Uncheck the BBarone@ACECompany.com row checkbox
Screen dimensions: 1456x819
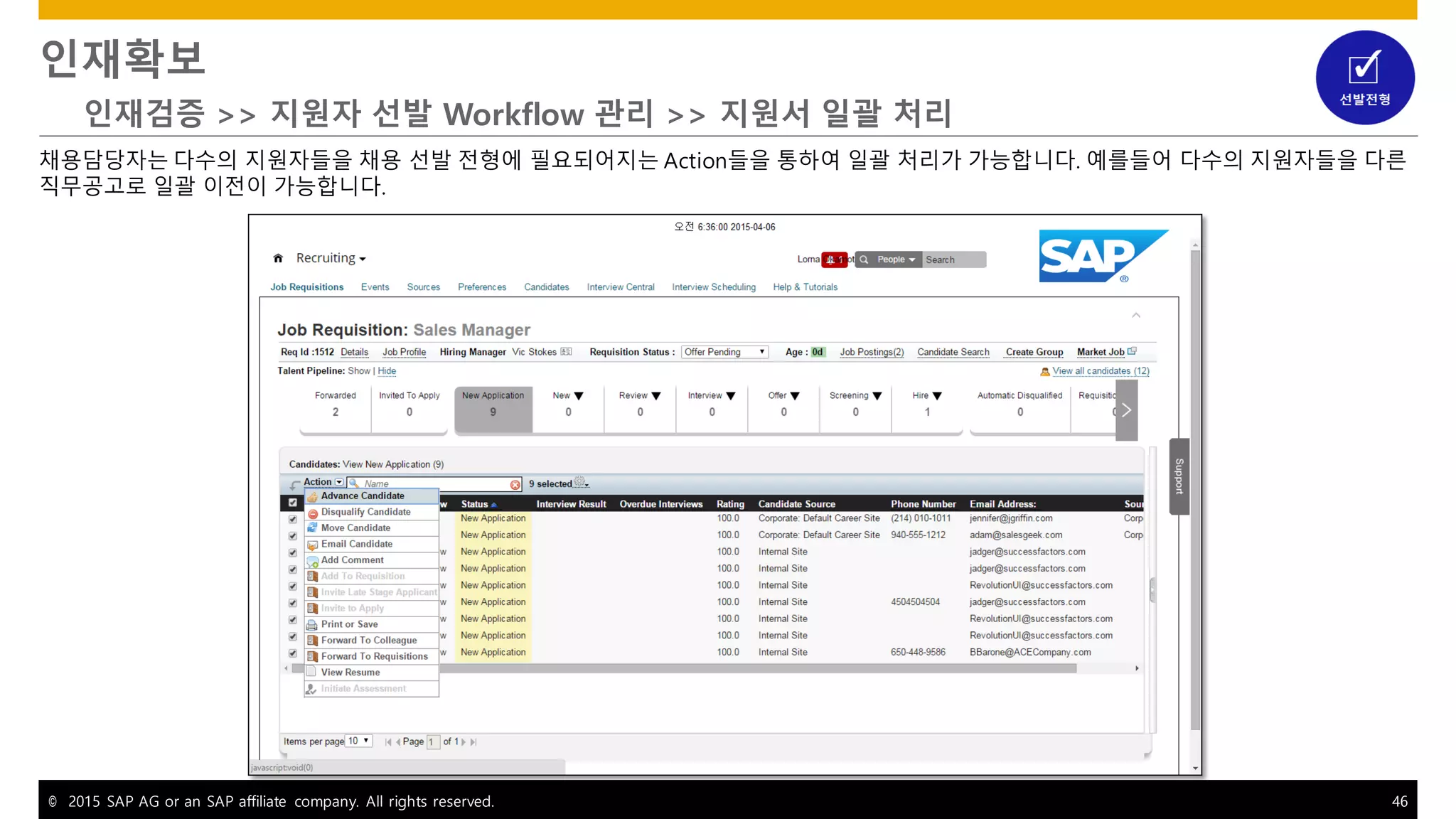(292, 653)
